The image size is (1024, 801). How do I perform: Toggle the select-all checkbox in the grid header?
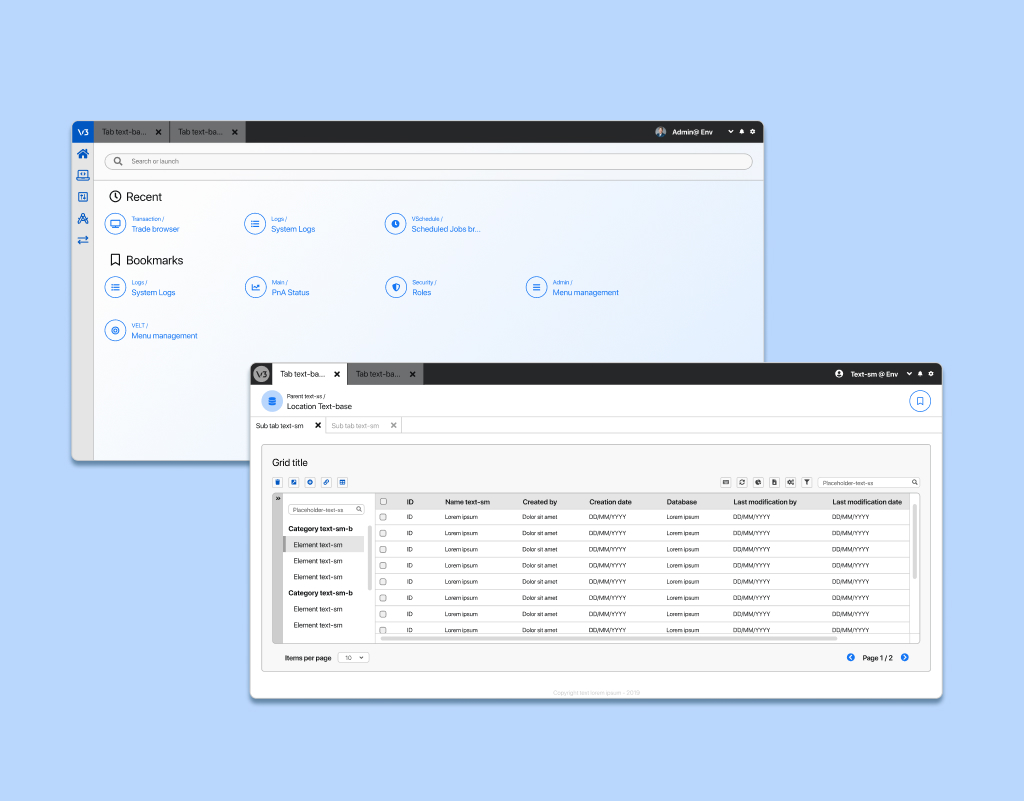(x=383, y=502)
